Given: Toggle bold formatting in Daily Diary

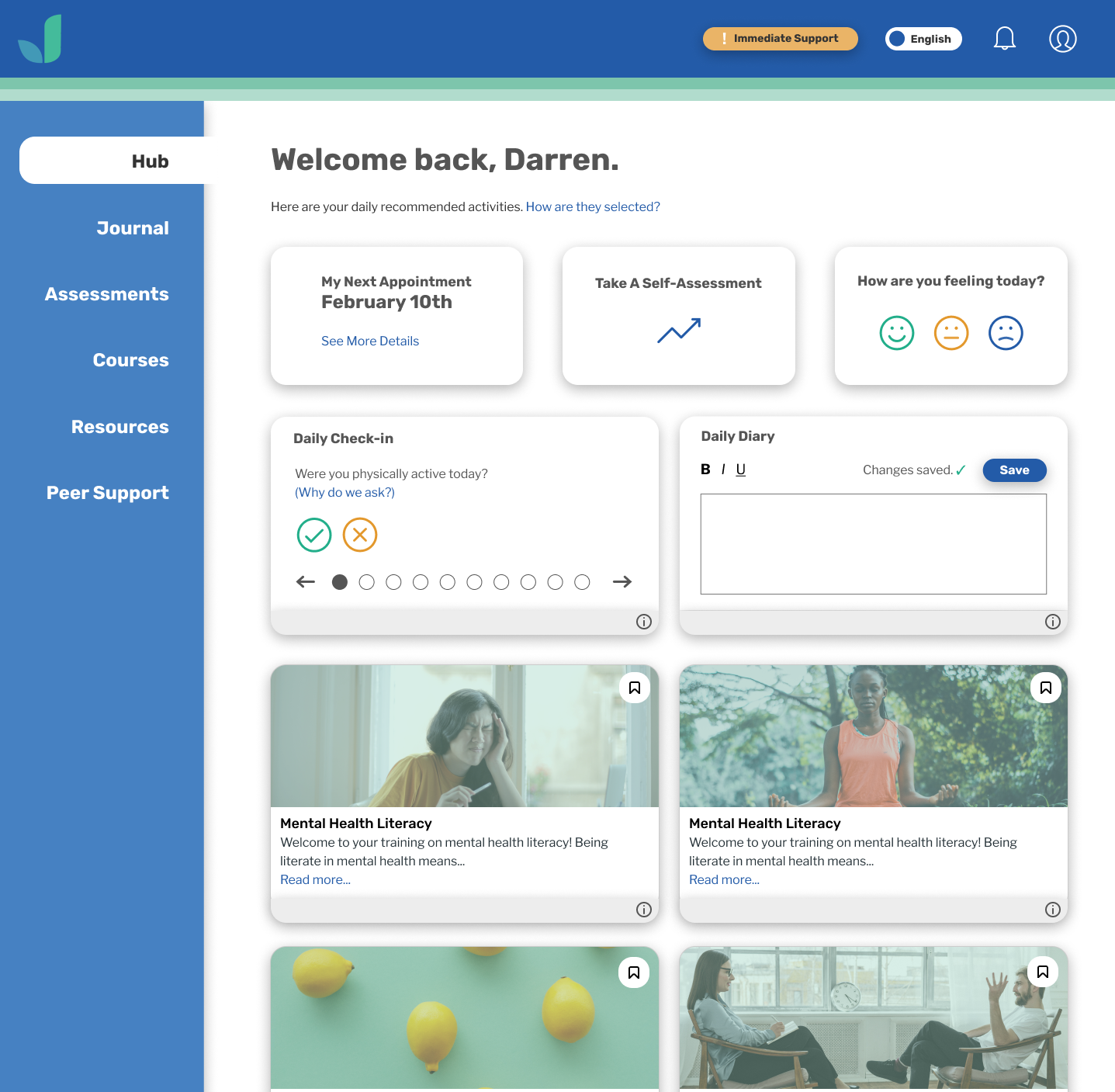Looking at the screenshot, I should (x=705, y=470).
